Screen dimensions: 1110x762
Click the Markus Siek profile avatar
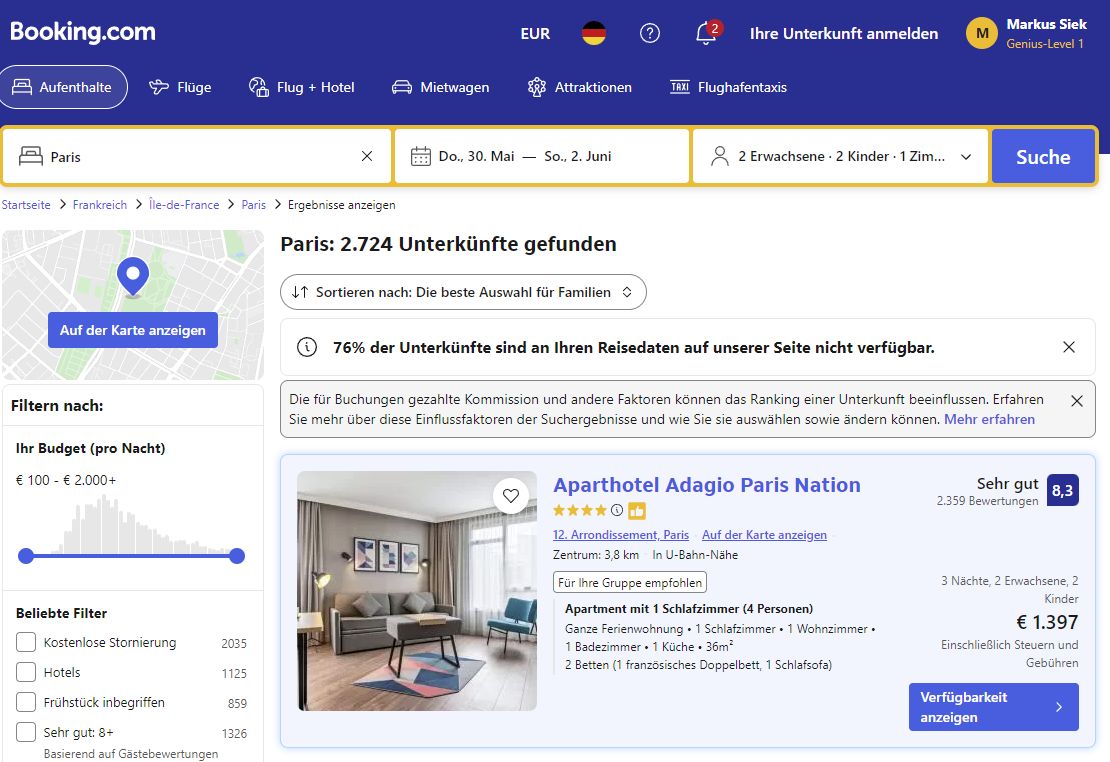[982, 33]
